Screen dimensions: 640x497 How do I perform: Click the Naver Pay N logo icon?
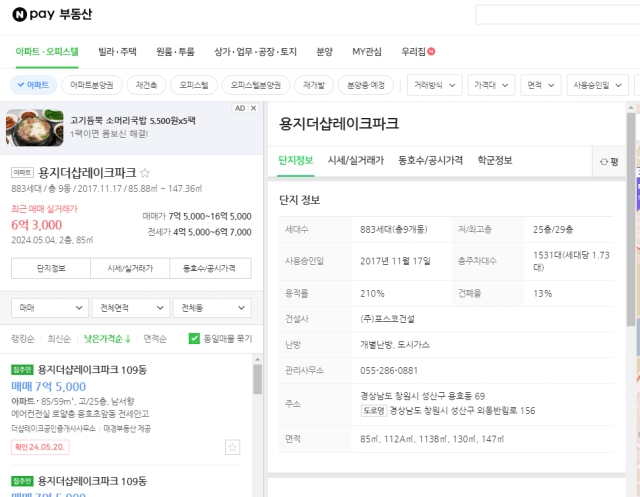click(20, 15)
